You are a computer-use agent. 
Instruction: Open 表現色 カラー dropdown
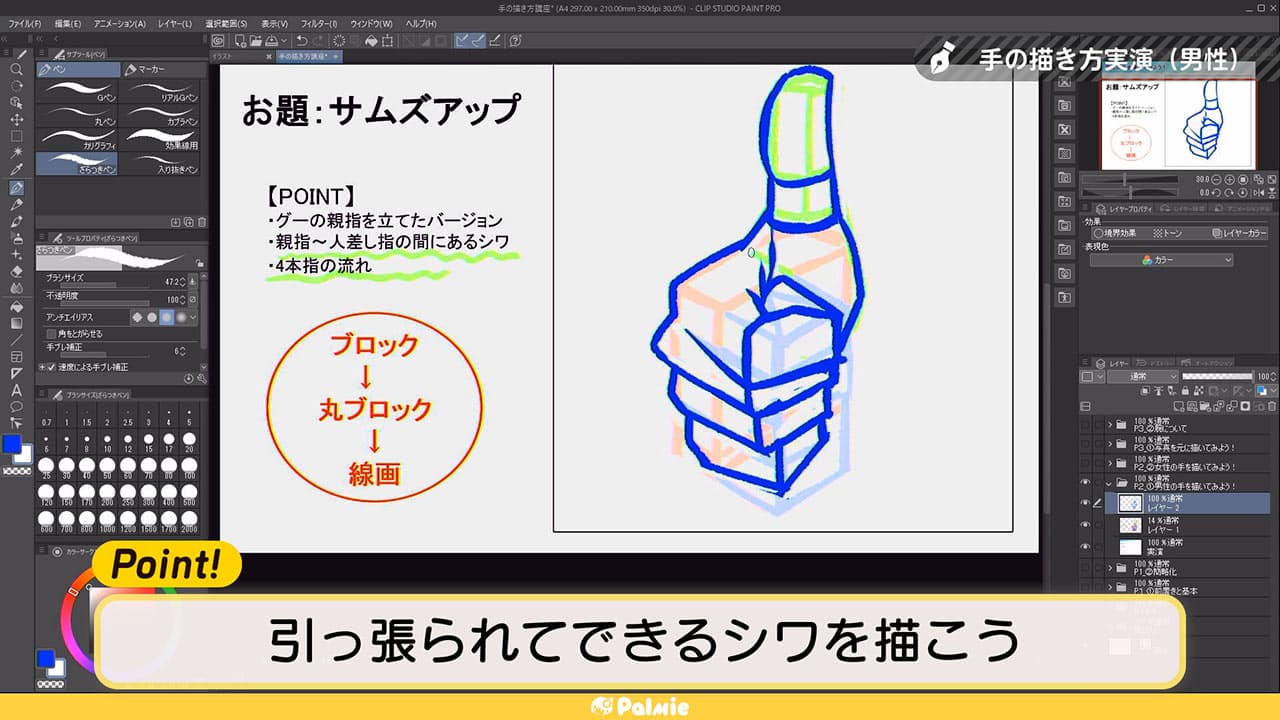(x=1161, y=260)
